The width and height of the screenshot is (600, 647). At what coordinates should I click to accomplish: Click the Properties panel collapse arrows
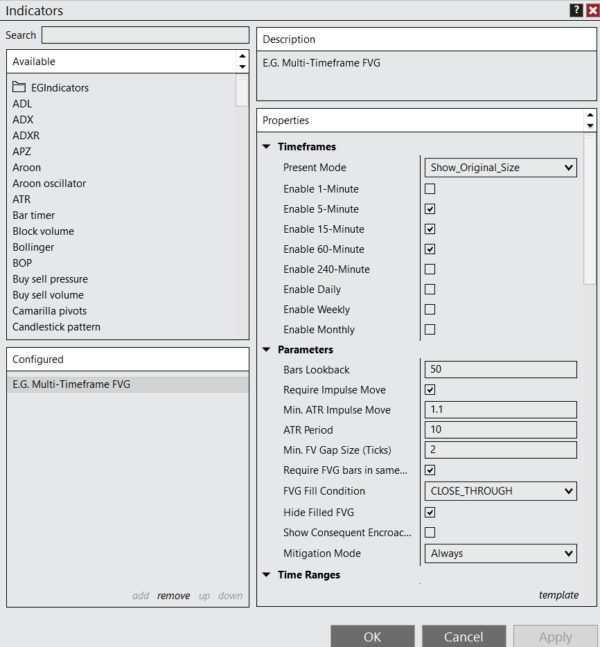(590, 120)
